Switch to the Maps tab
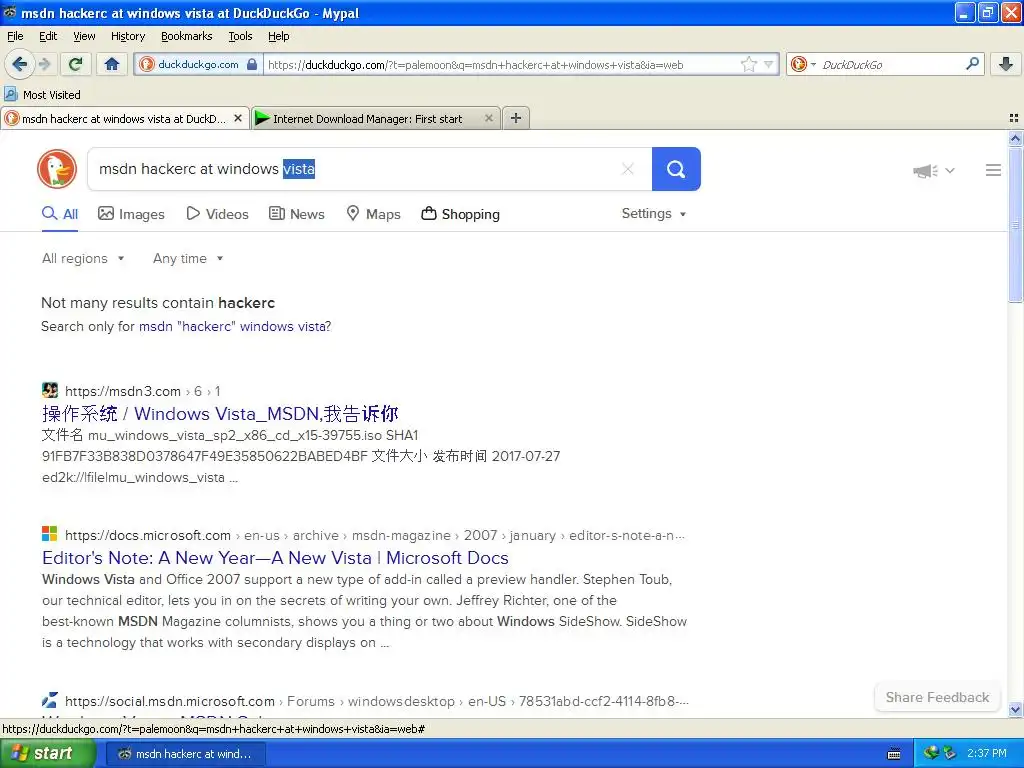Viewport: 1024px width, 768px height. 374,214
